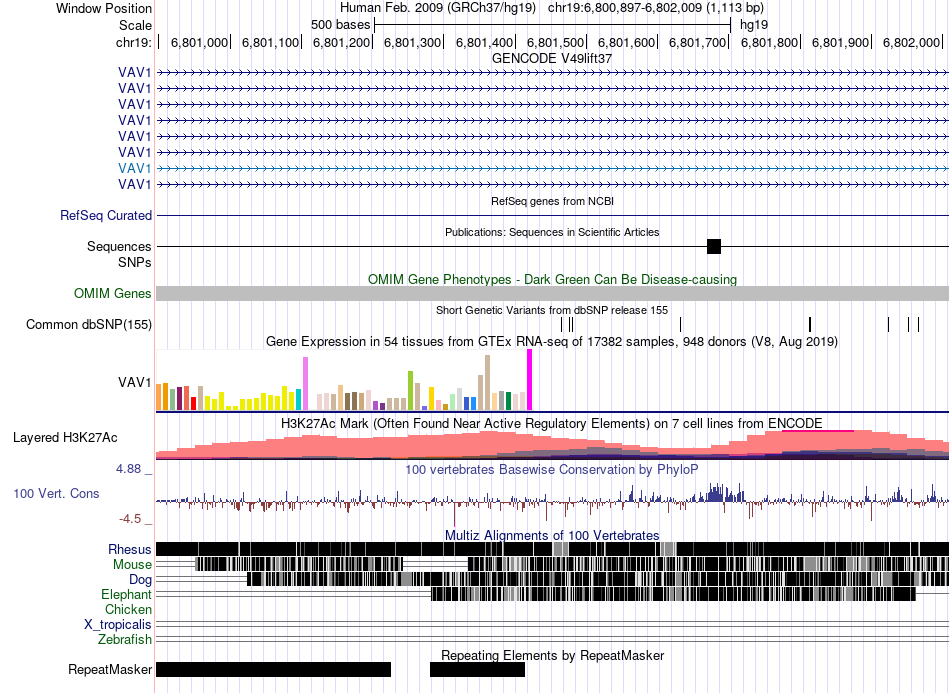Click the tall blue PhyloP conservation peak

tap(718, 492)
